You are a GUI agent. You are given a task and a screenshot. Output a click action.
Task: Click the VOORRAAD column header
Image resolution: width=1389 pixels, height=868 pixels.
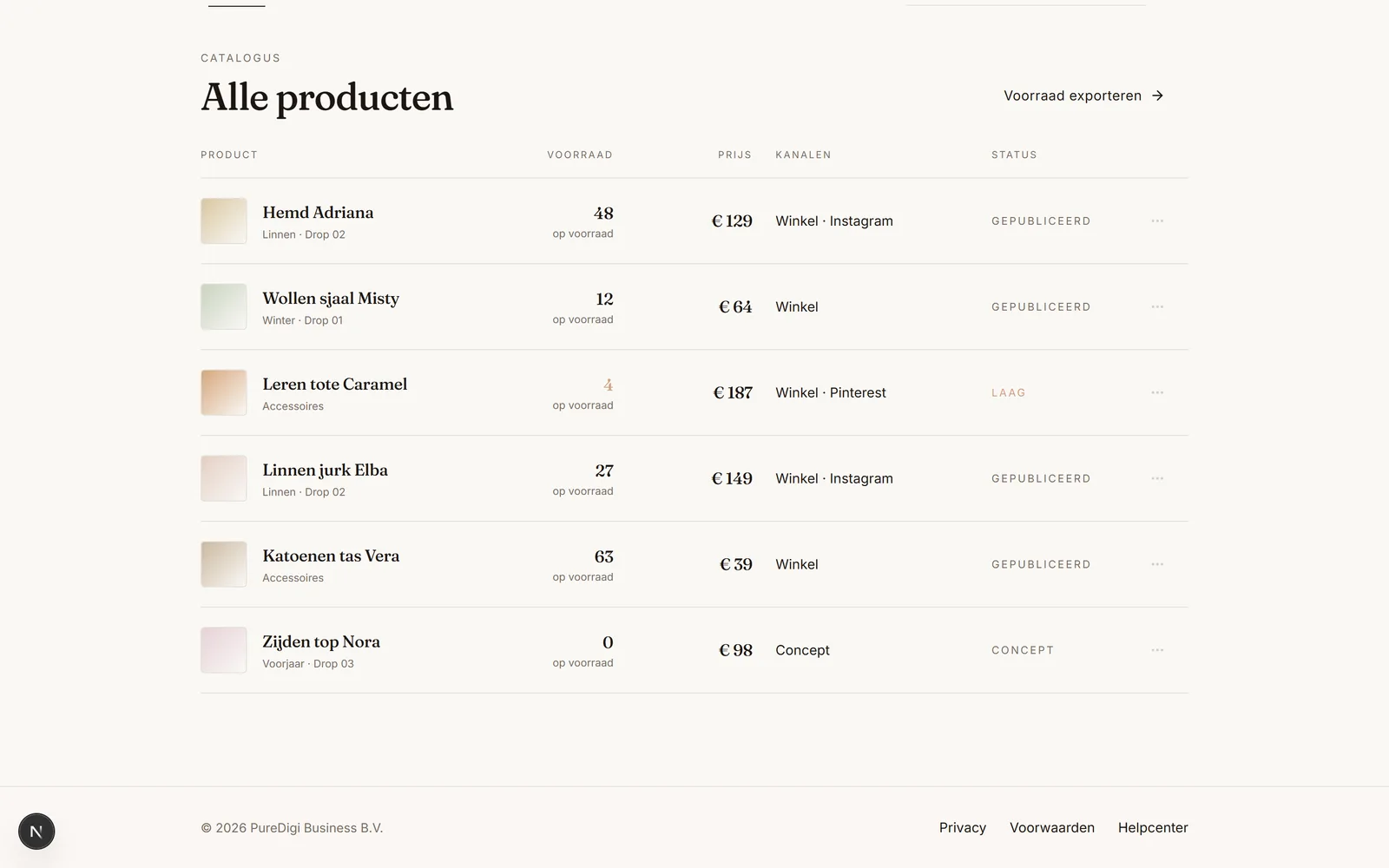pos(580,155)
